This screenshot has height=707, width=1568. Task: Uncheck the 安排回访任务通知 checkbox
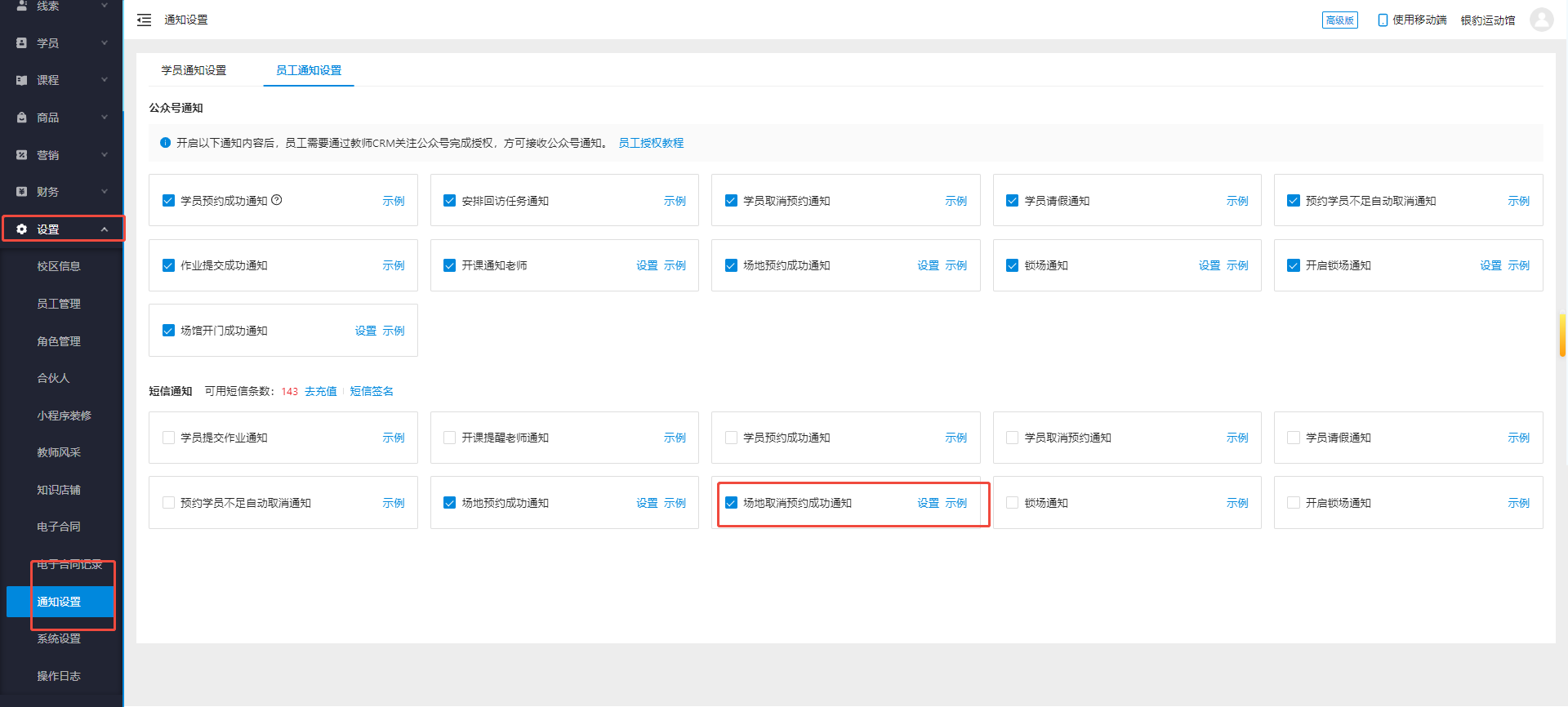pyautogui.click(x=449, y=201)
